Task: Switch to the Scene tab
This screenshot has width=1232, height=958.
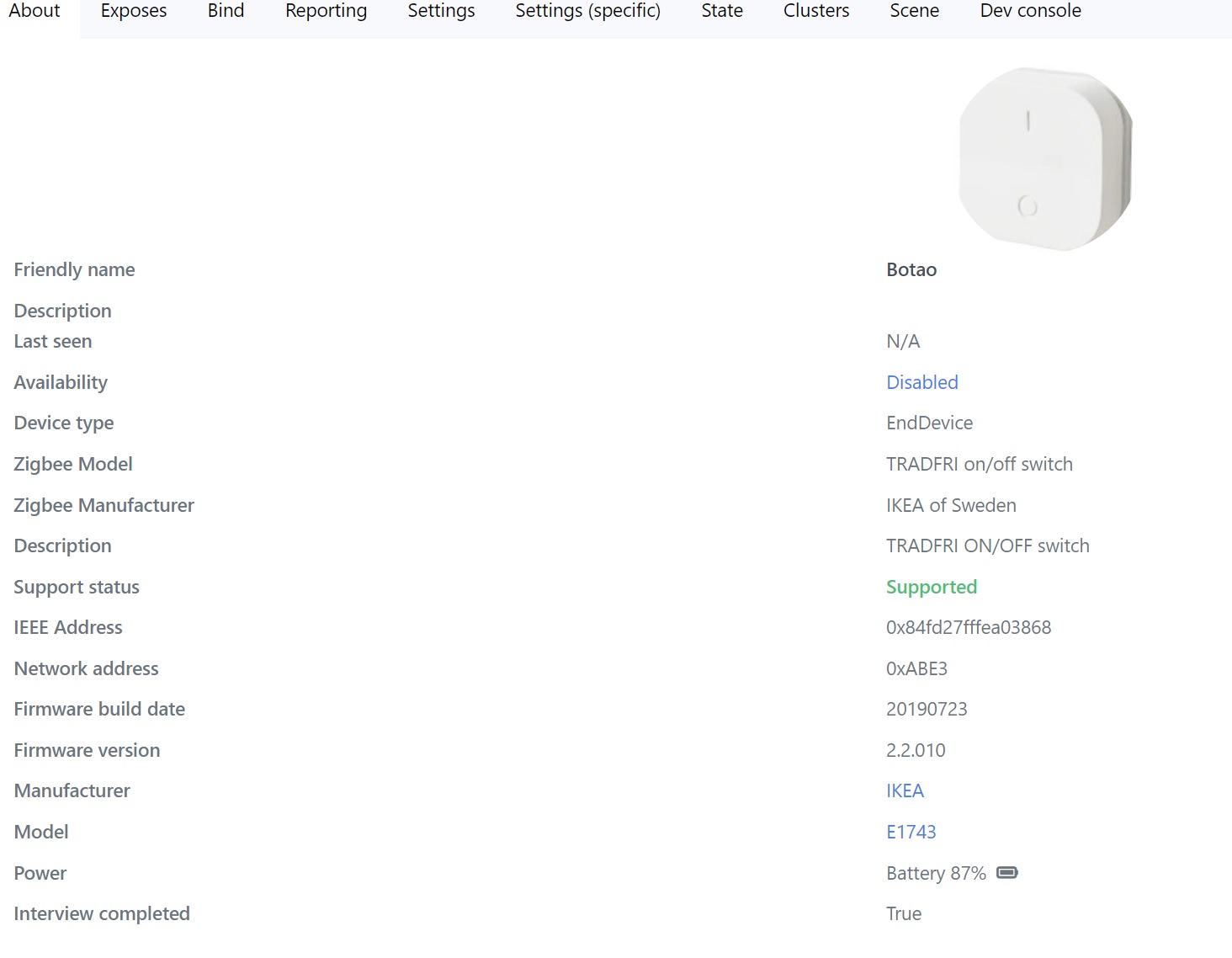Action: coord(914,11)
